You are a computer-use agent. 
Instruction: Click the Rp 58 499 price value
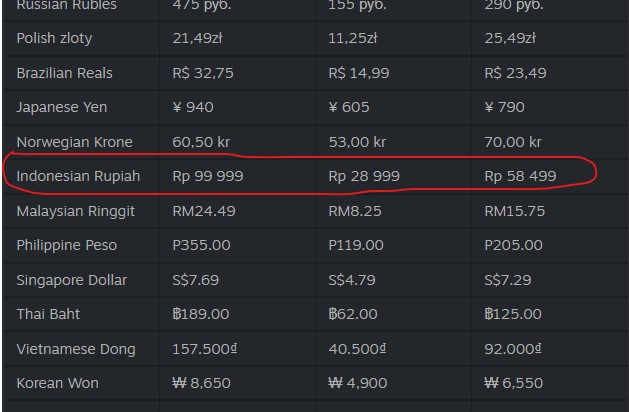520,176
